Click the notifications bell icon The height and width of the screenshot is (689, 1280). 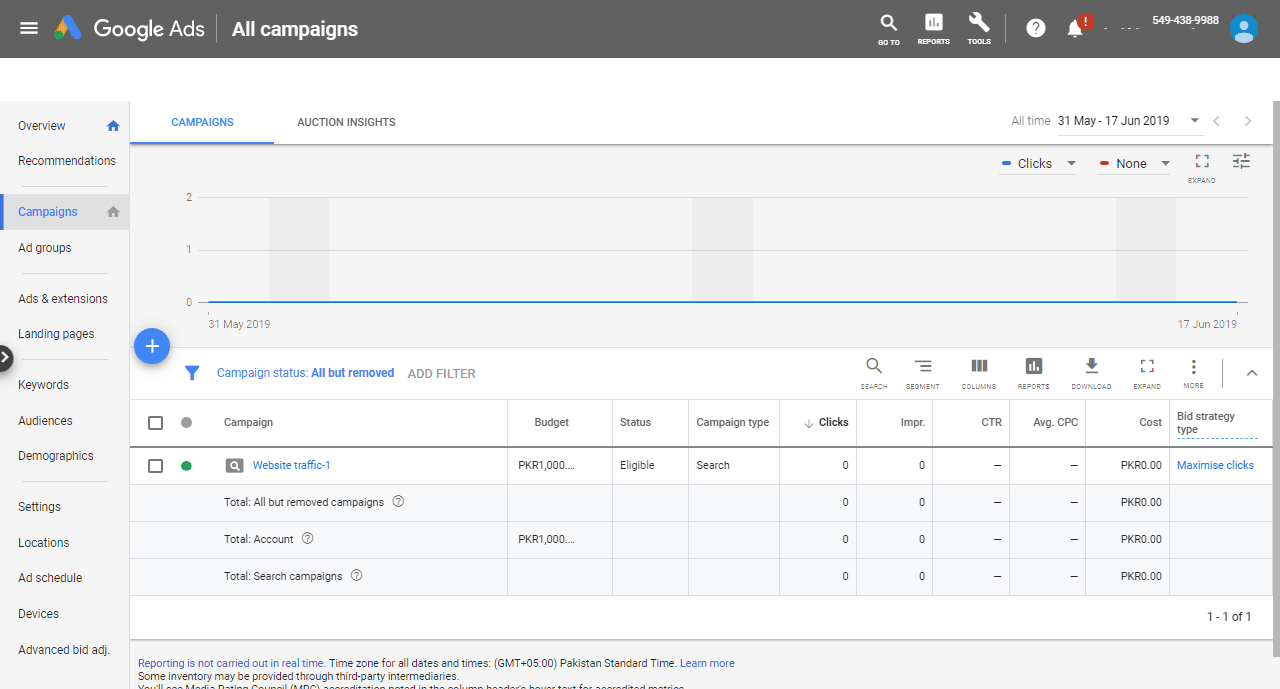(x=1076, y=28)
